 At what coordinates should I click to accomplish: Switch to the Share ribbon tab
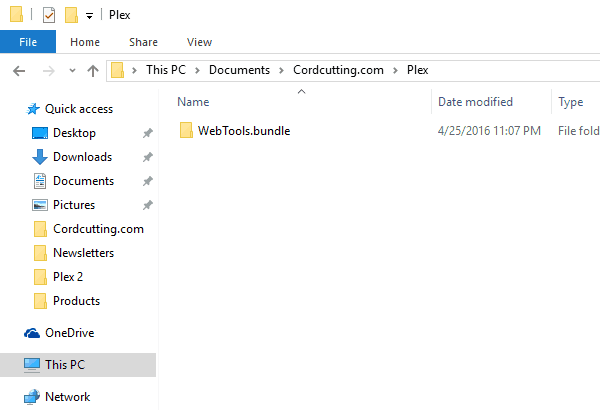pos(143,42)
